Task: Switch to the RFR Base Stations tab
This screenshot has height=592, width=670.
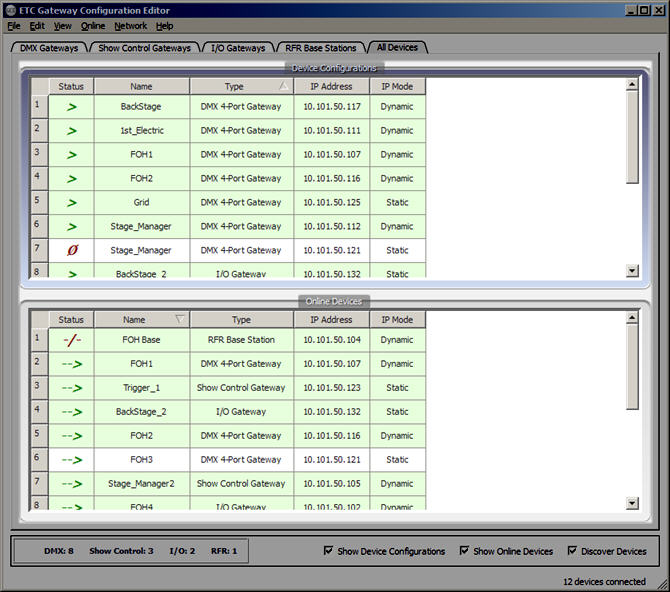Action: 320,48
